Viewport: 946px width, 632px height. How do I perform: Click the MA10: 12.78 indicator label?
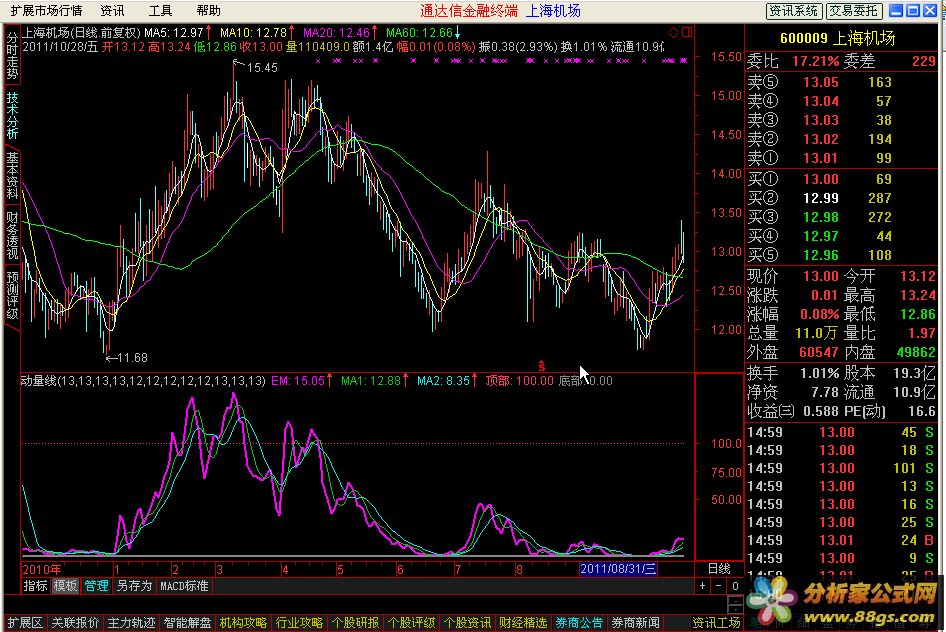coord(253,32)
